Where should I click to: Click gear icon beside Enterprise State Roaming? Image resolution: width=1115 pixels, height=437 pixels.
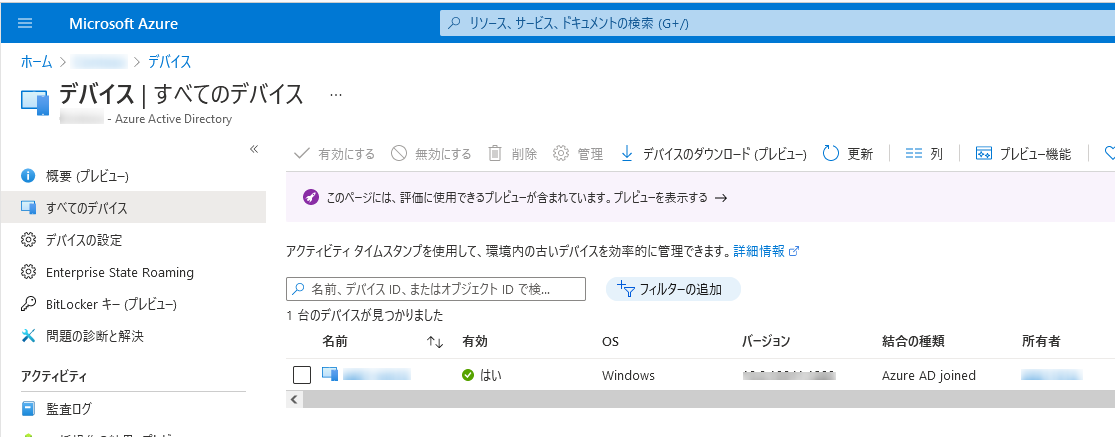(x=28, y=272)
